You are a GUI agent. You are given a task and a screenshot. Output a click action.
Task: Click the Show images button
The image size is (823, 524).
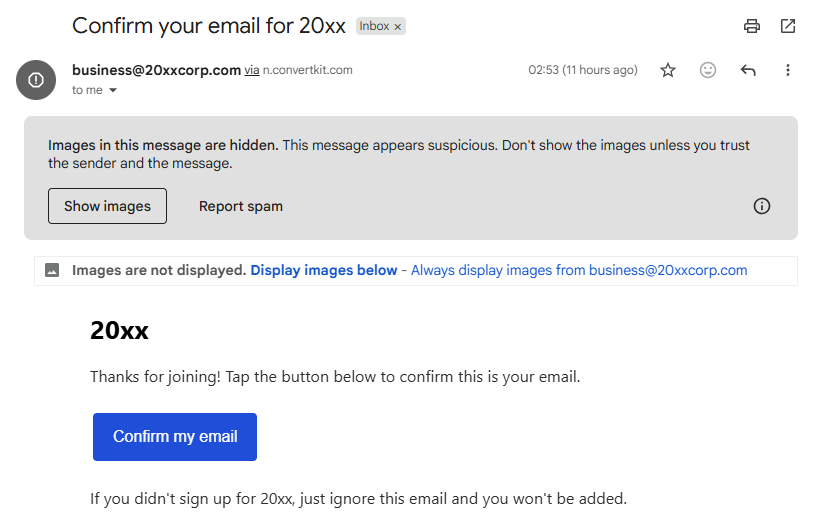coord(108,206)
